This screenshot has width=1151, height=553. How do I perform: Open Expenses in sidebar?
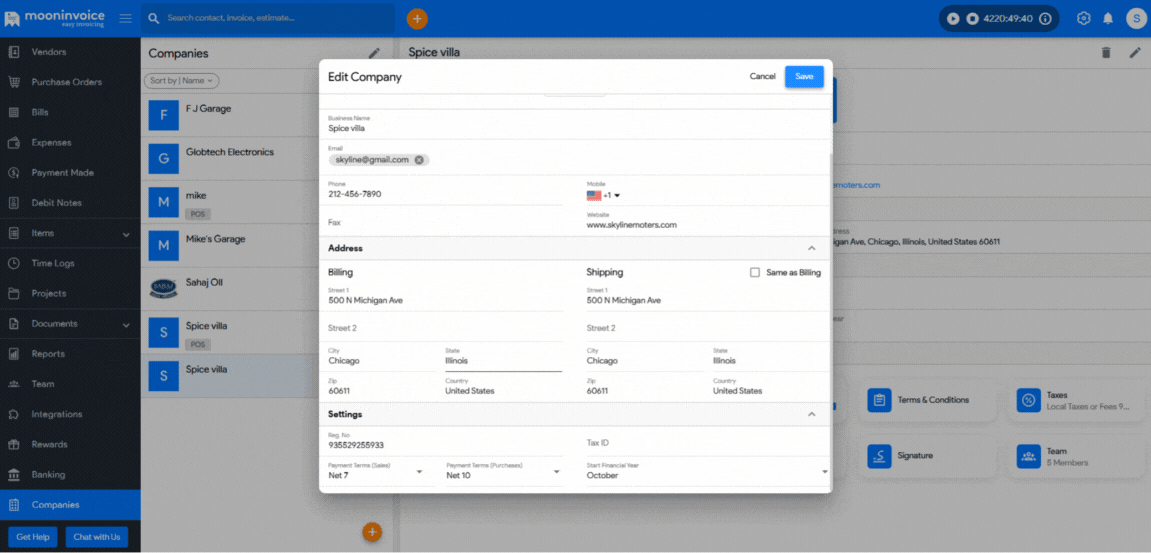tap(70, 142)
